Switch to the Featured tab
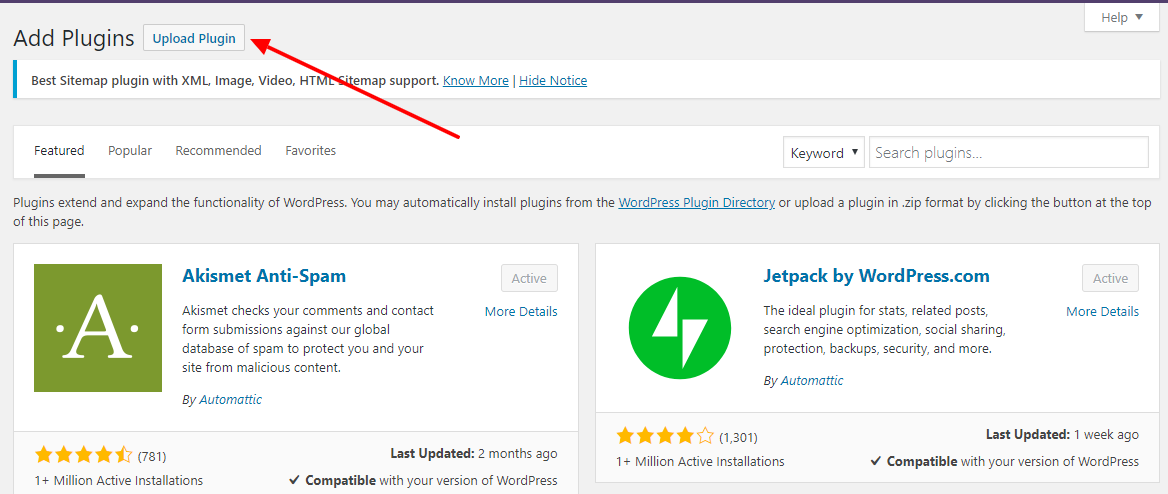Image resolution: width=1168 pixels, height=494 pixels. [60, 151]
